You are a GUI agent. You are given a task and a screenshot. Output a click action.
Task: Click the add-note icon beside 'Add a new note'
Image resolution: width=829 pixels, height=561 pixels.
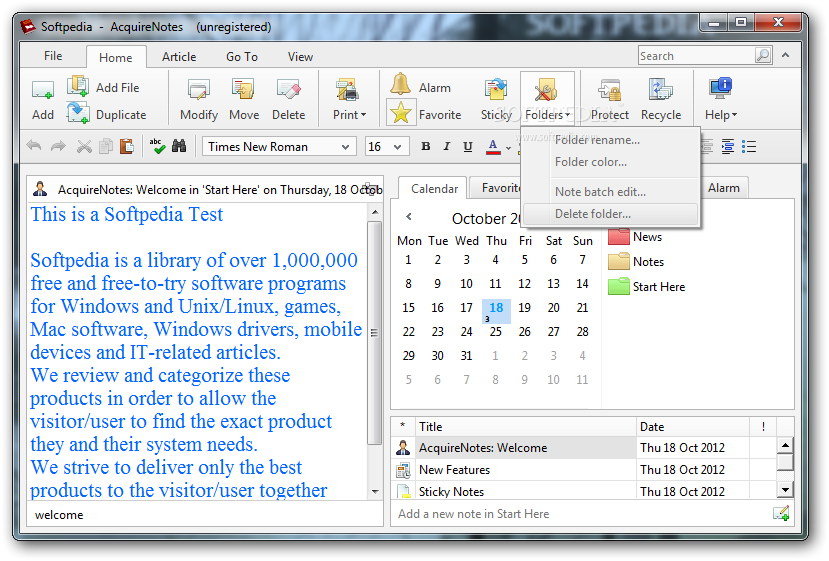781,513
